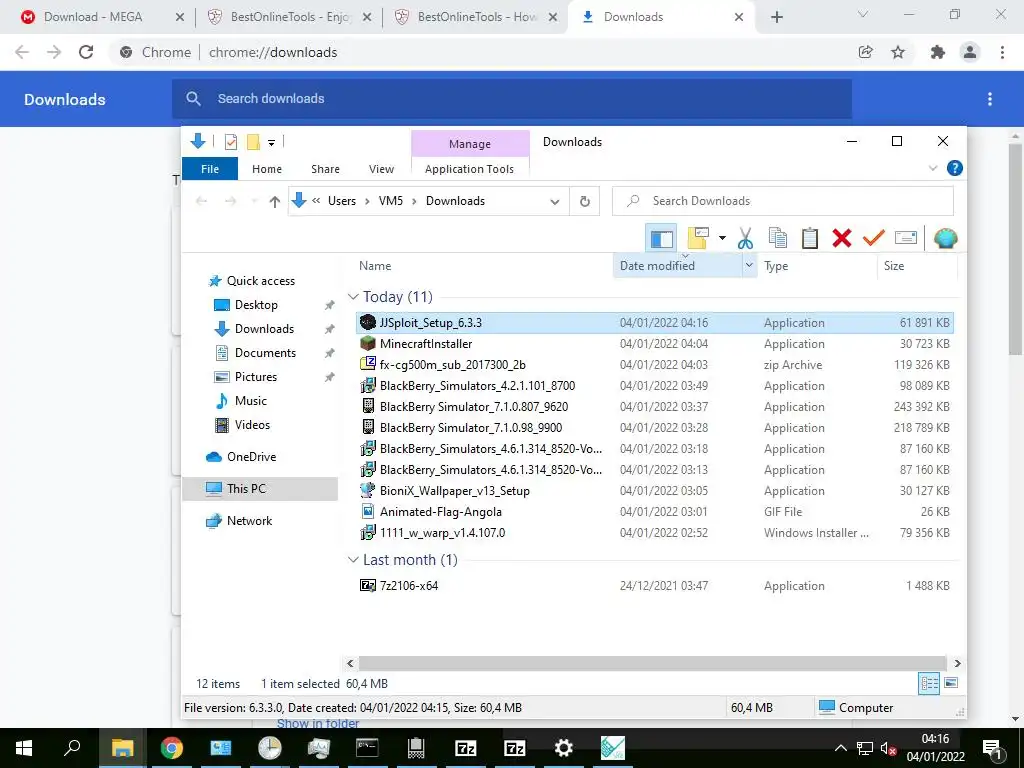Click the blue Help question mark icon

[x=954, y=168]
